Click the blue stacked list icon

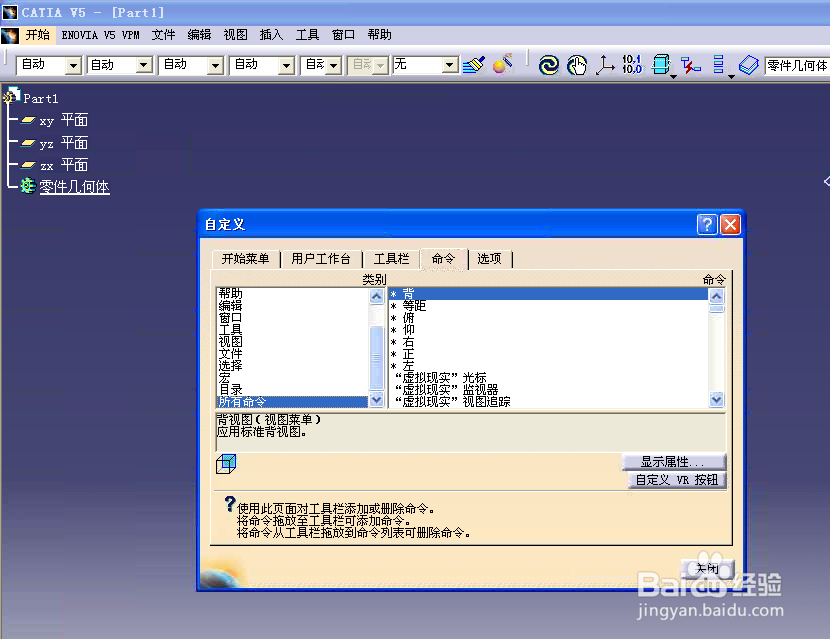pos(718,64)
